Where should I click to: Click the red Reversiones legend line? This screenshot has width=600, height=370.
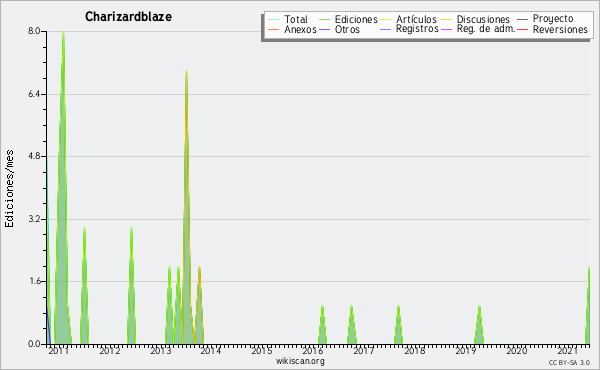[x=522, y=29]
